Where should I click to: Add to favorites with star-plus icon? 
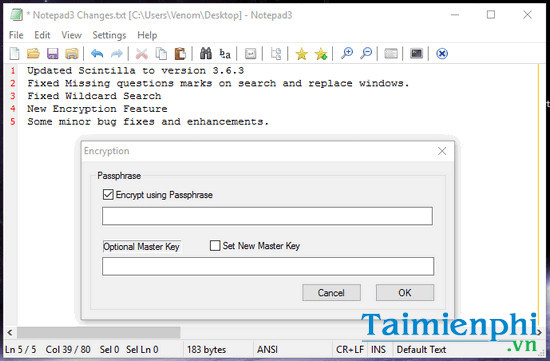click(x=321, y=54)
